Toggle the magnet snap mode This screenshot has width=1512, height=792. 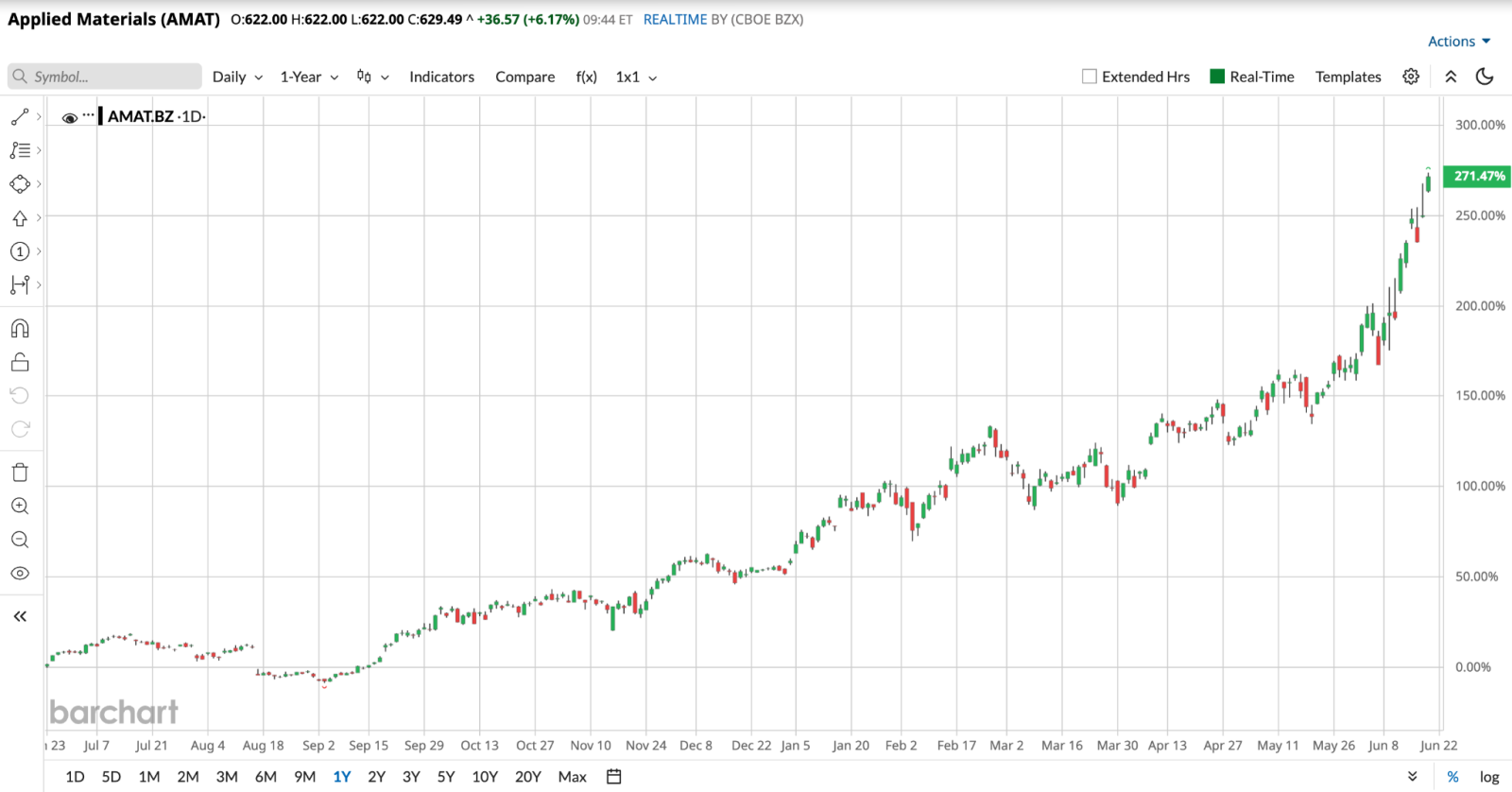pyautogui.click(x=20, y=329)
